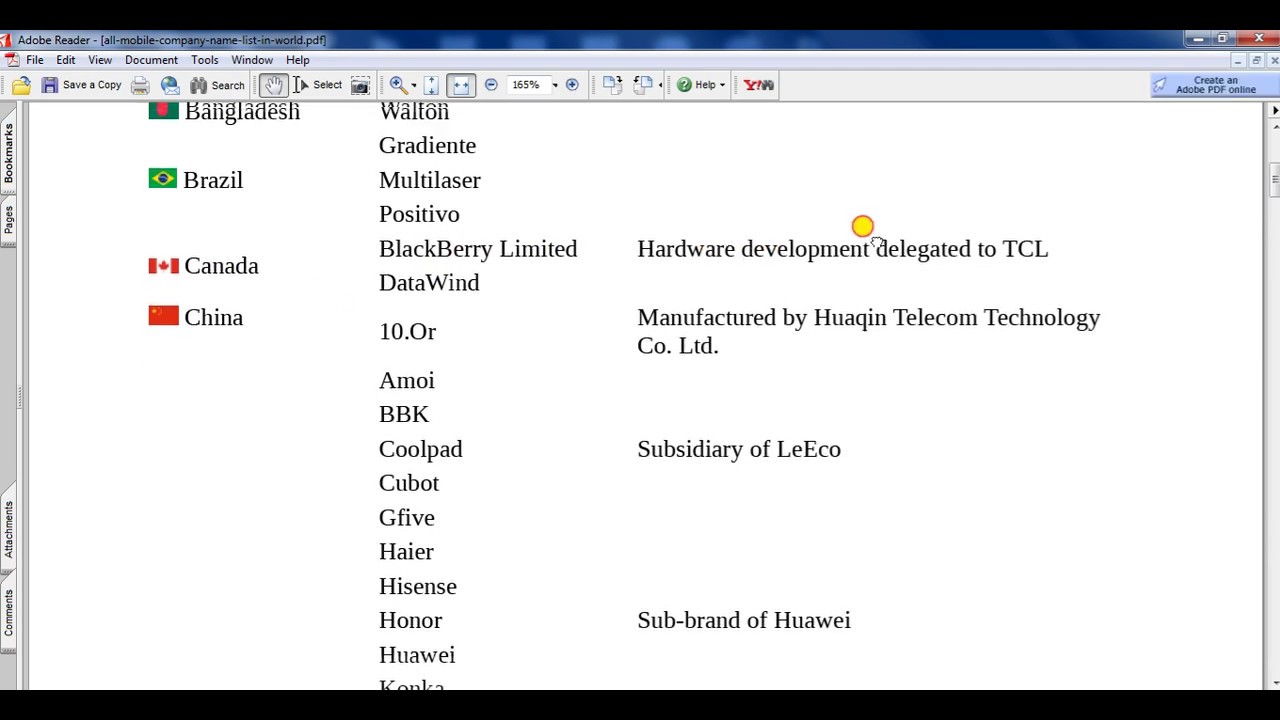Image resolution: width=1280 pixels, height=720 pixels.
Task: Click the Yahoo search toolbar icon
Action: (x=759, y=85)
